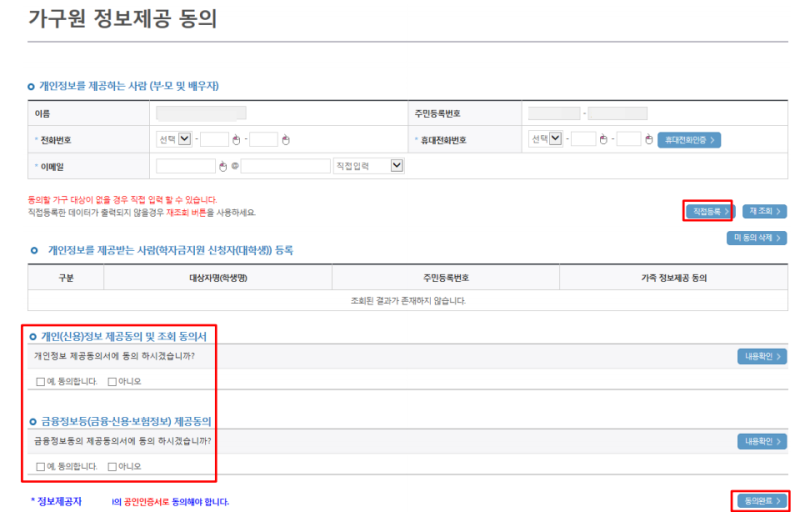Open 내용확인 for 금융정보등의 제공동의서
Image resolution: width=800 pixels, height=512 pixels.
click(x=762, y=442)
